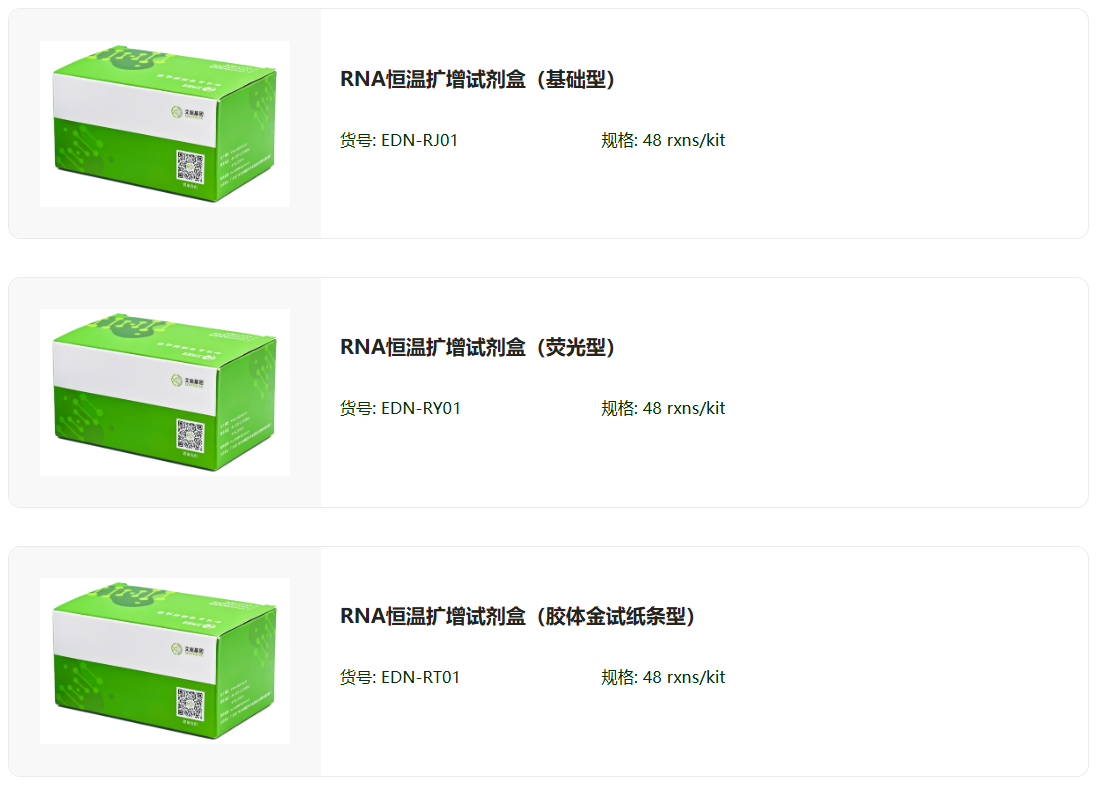Click brand logo on the first box
The height and width of the screenshot is (785, 1099).
(x=187, y=112)
